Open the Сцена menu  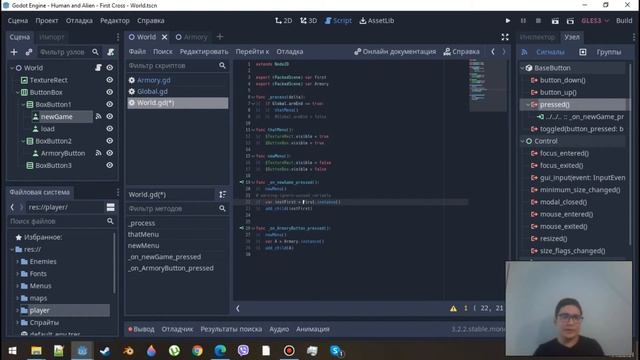(18, 20)
